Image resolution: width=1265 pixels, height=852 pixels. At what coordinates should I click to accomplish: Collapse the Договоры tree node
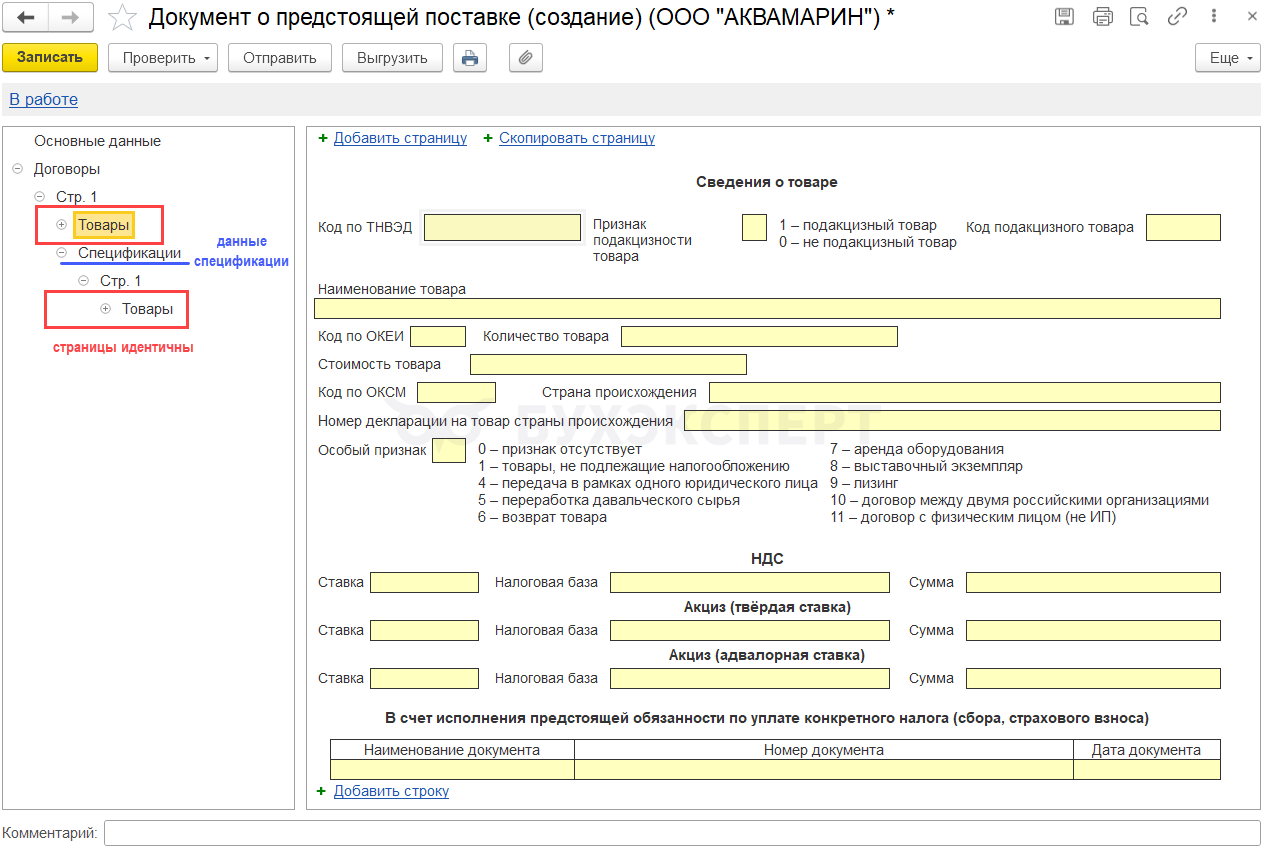click(18, 169)
